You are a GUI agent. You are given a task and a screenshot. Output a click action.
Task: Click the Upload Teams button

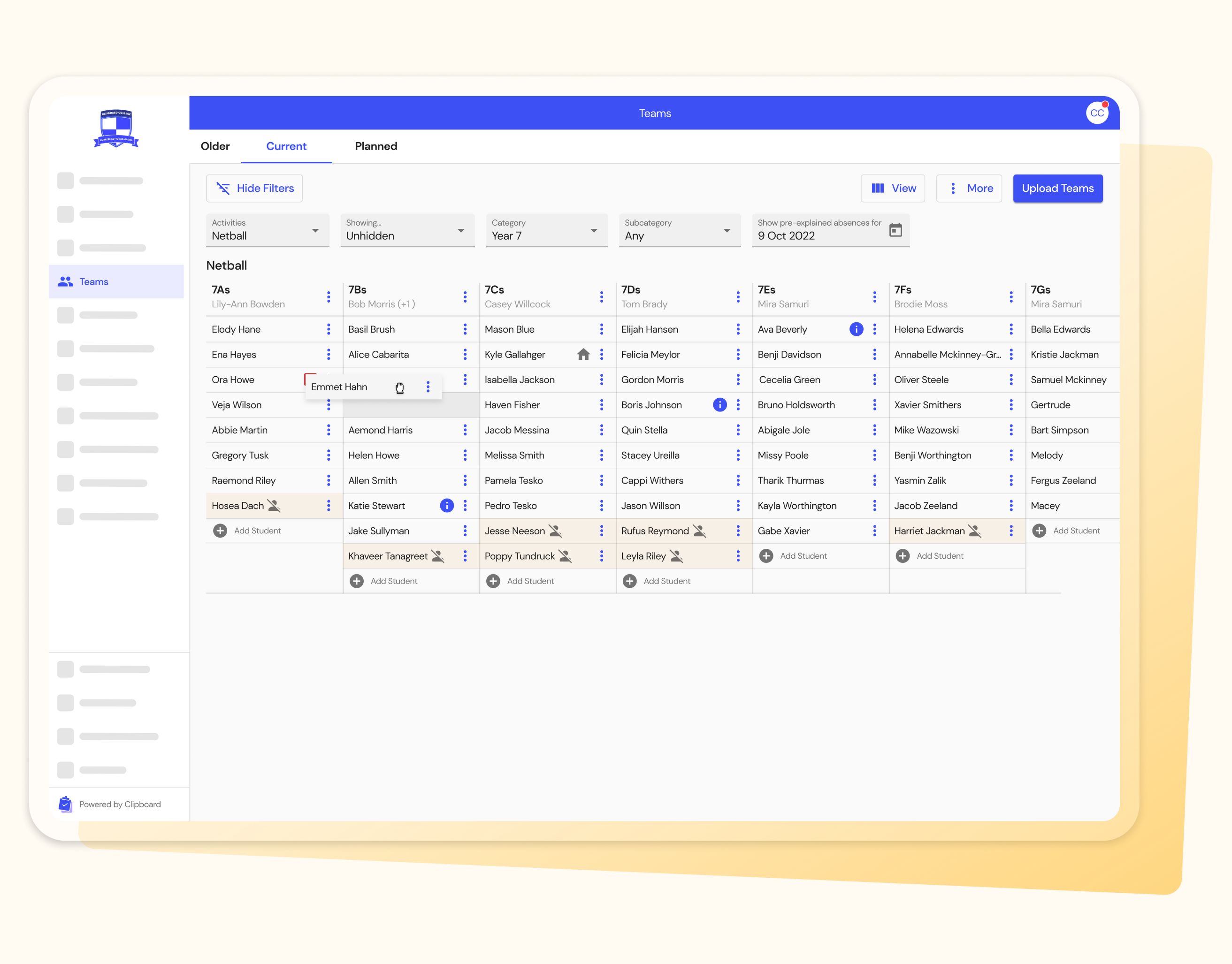[x=1057, y=188]
